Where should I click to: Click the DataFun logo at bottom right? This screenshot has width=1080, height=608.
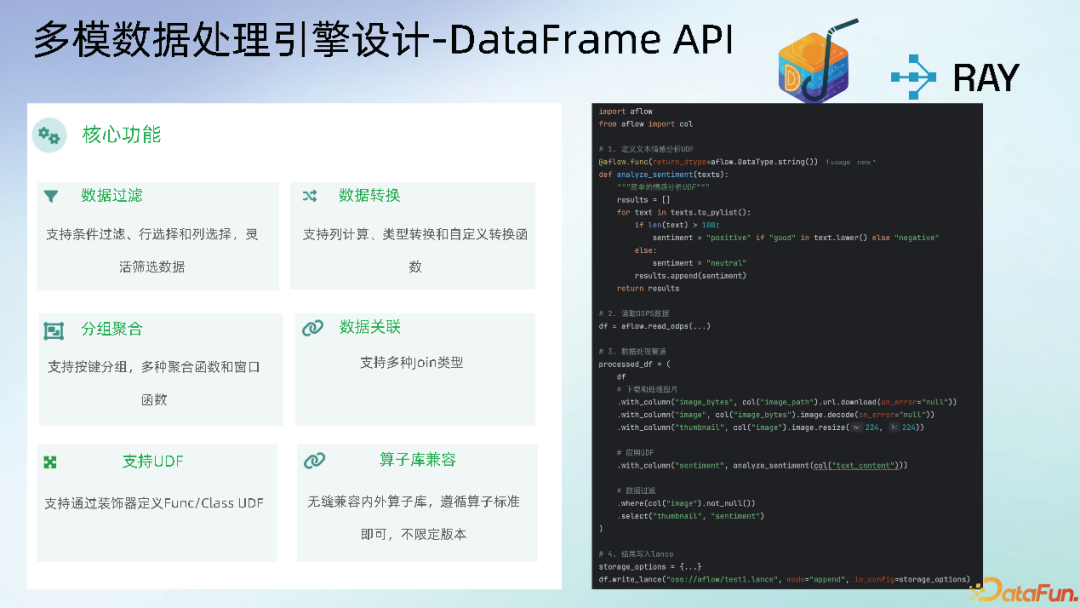(x=1022, y=591)
